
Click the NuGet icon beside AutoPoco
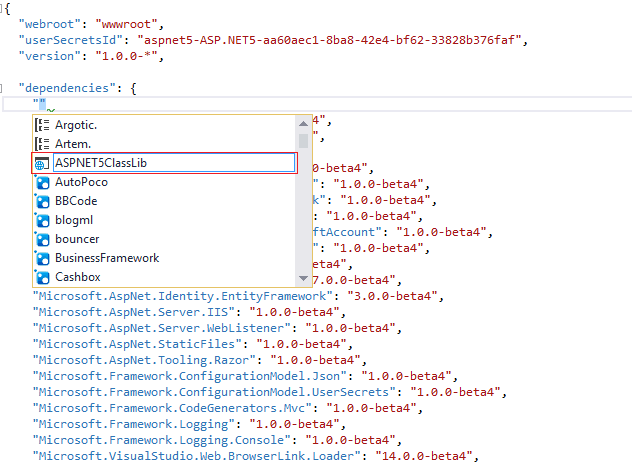pyautogui.click(x=42, y=182)
